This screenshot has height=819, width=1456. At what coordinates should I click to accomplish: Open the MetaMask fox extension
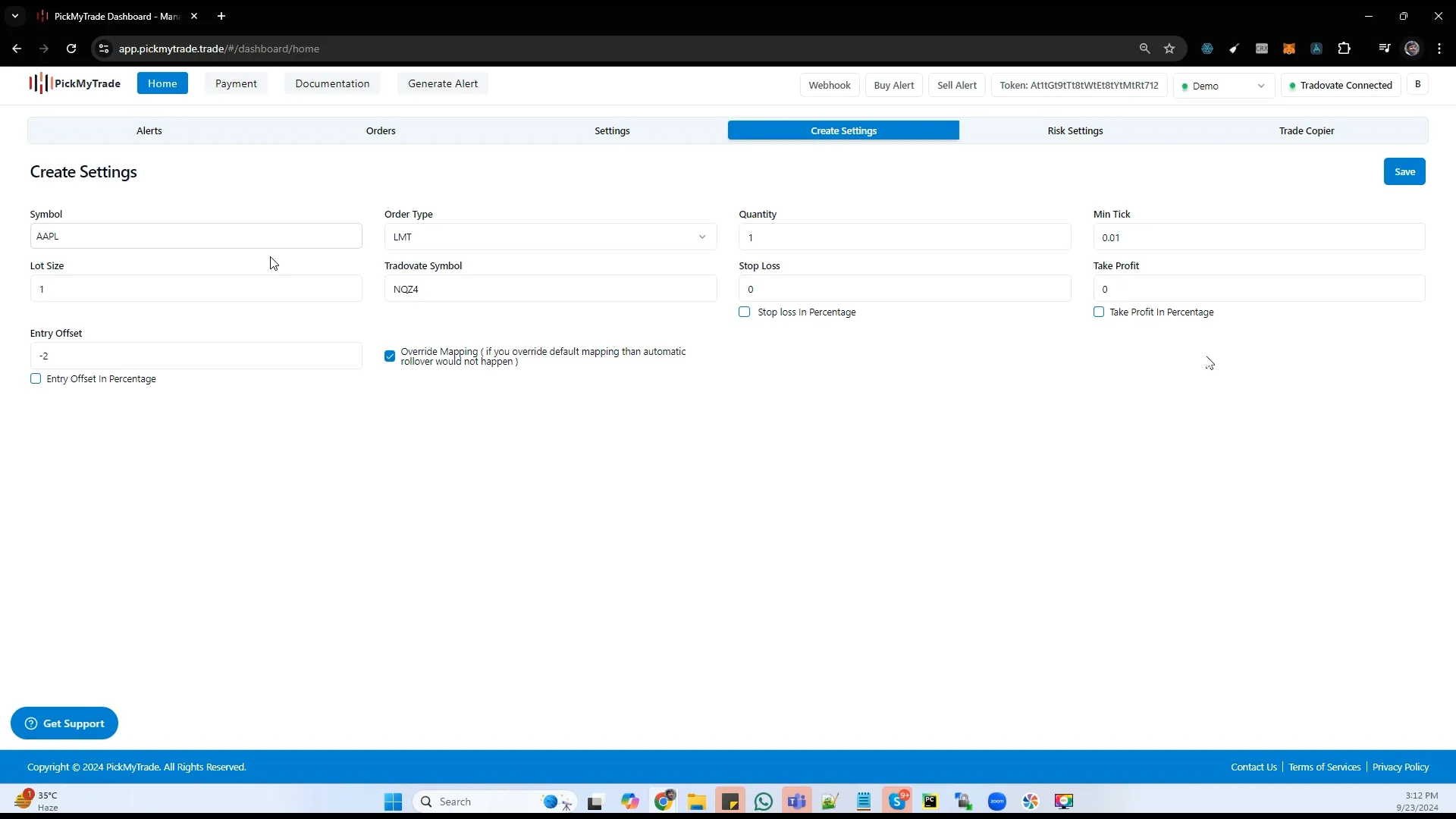click(1289, 49)
